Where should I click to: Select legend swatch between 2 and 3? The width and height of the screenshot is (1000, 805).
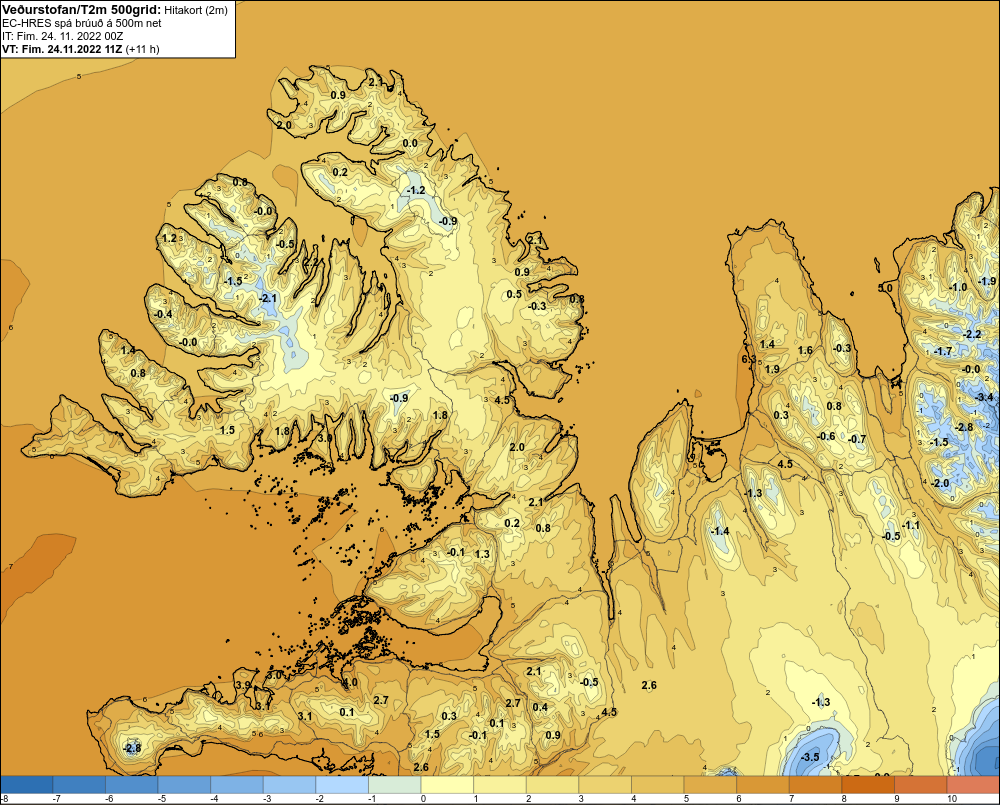point(552,785)
